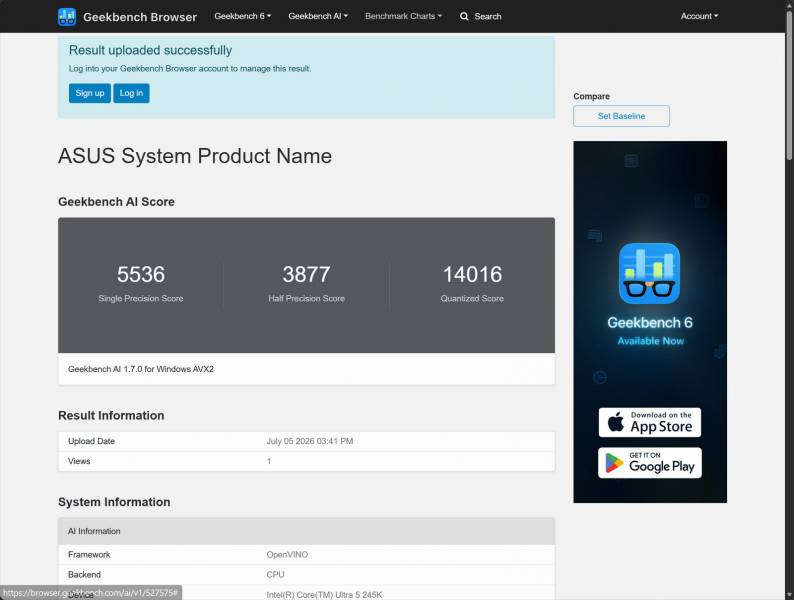794x600 pixels.
Task: Click the Google Play triangle icon
Action: 614,463
